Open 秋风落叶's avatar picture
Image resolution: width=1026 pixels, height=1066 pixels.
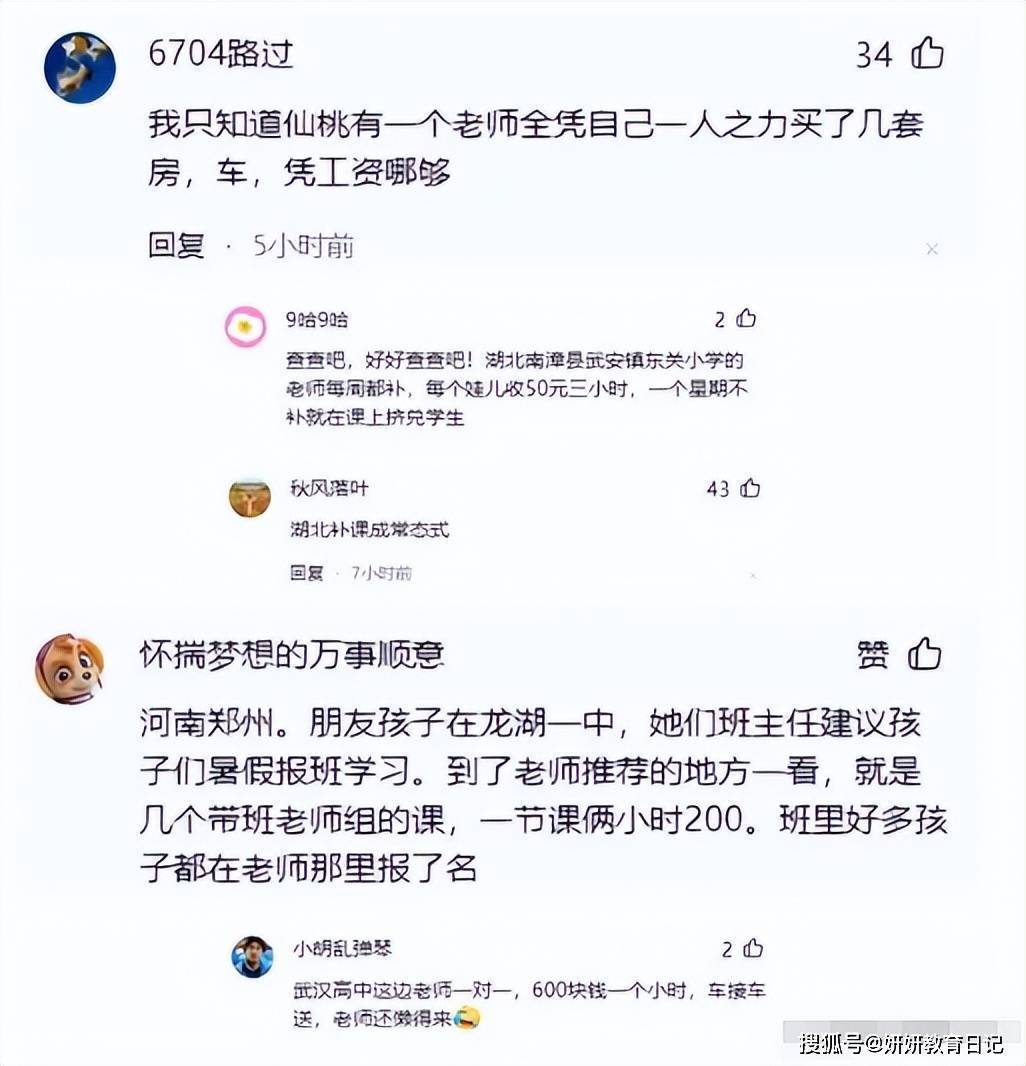click(250, 497)
